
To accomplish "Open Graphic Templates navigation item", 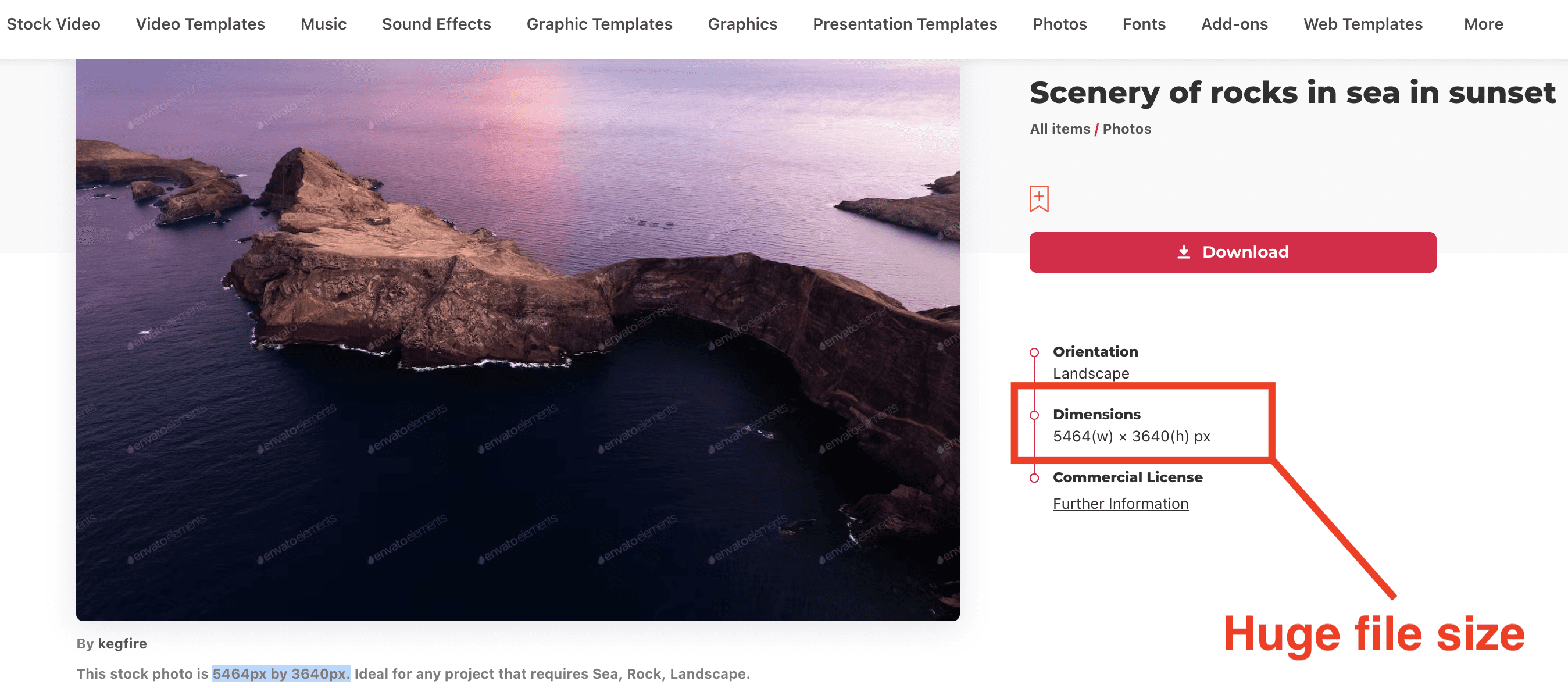I will point(599,24).
